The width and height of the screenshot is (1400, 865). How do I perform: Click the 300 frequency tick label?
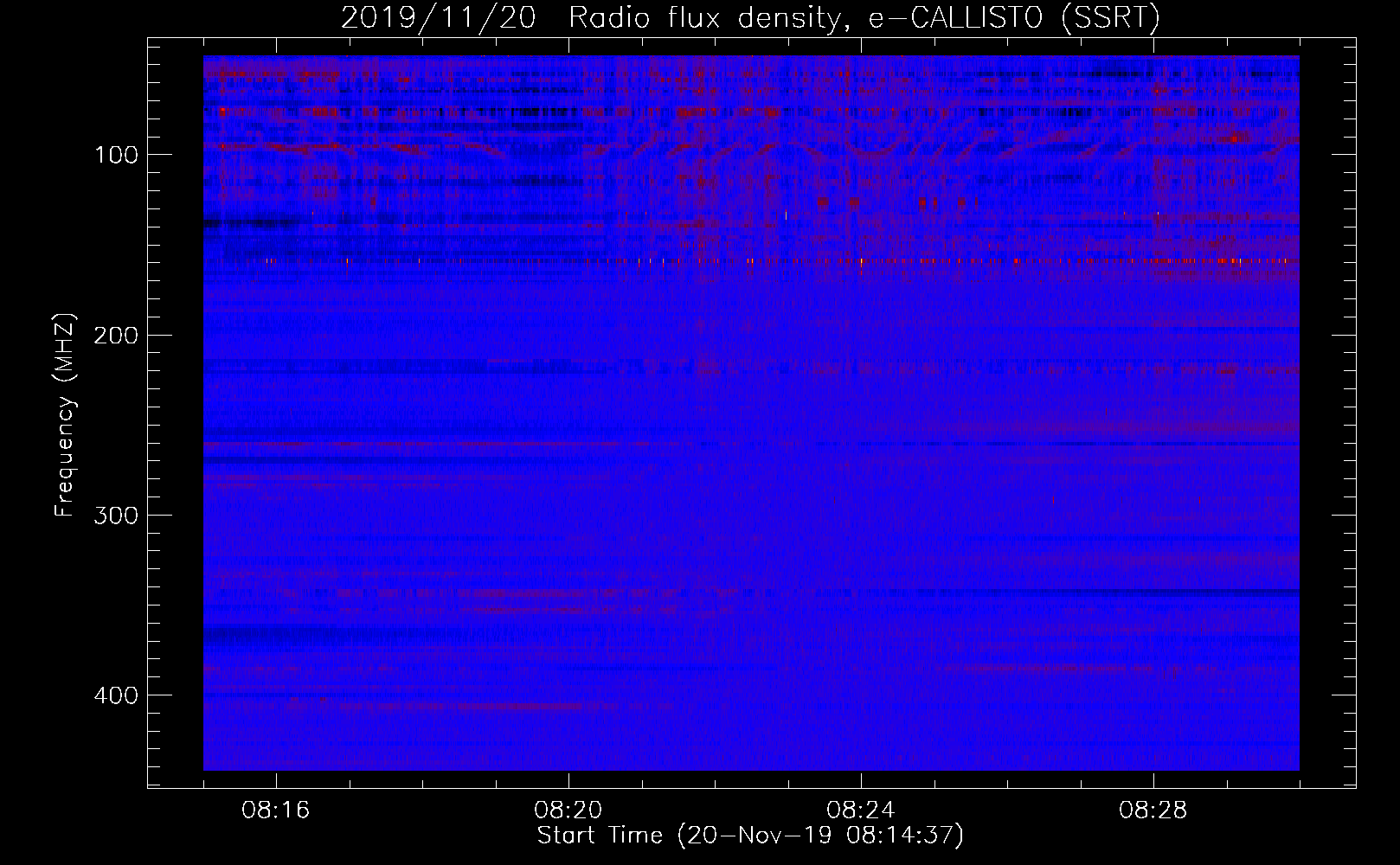(116, 516)
